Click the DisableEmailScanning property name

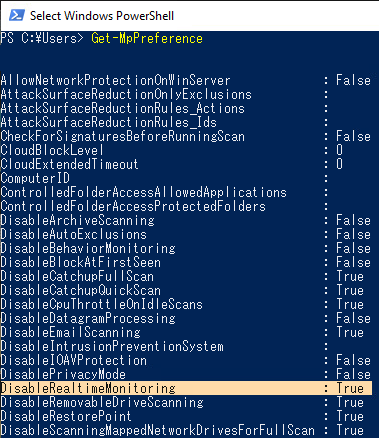click(70, 332)
